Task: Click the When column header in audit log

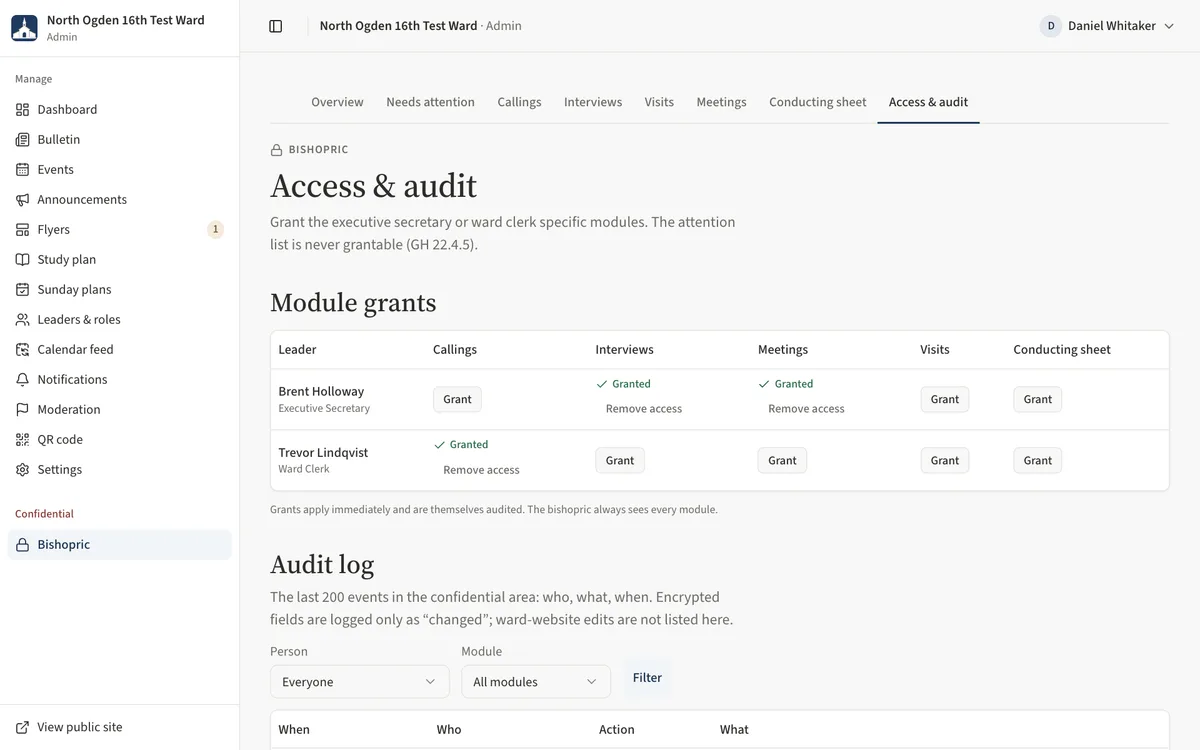Action: pos(294,730)
